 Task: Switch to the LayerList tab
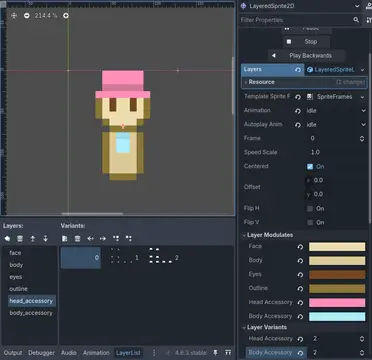coord(128,353)
